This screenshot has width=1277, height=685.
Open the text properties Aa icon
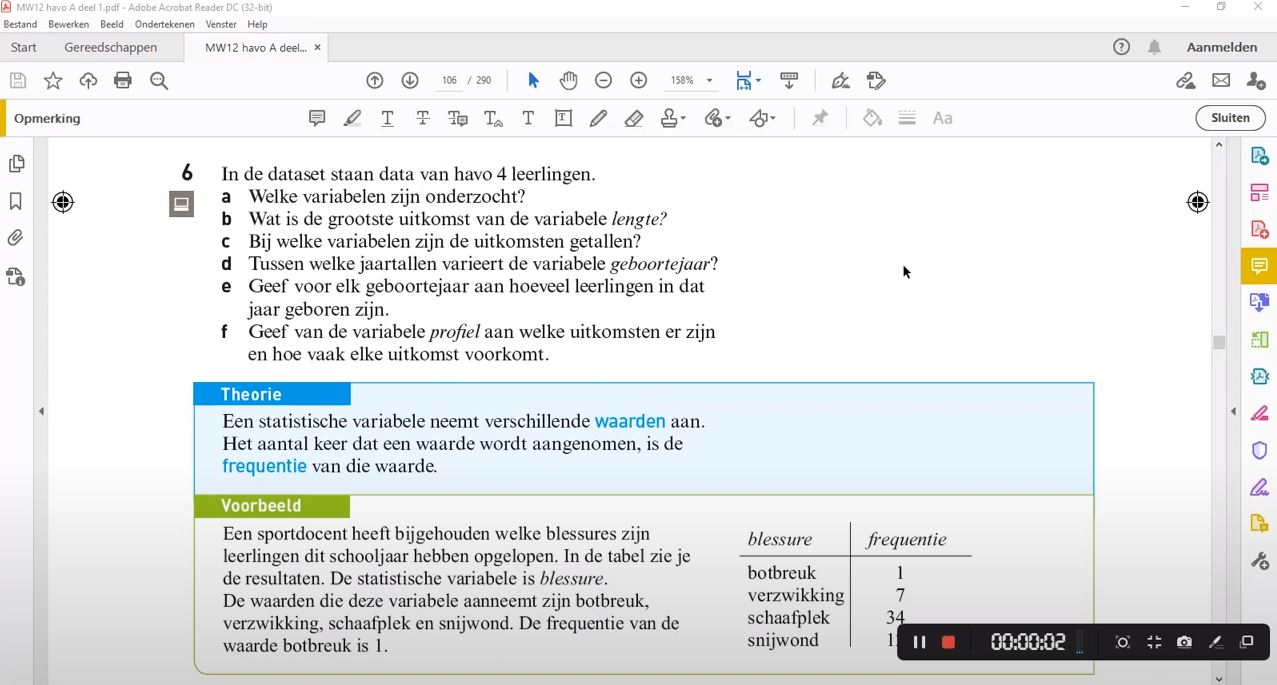point(942,118)
